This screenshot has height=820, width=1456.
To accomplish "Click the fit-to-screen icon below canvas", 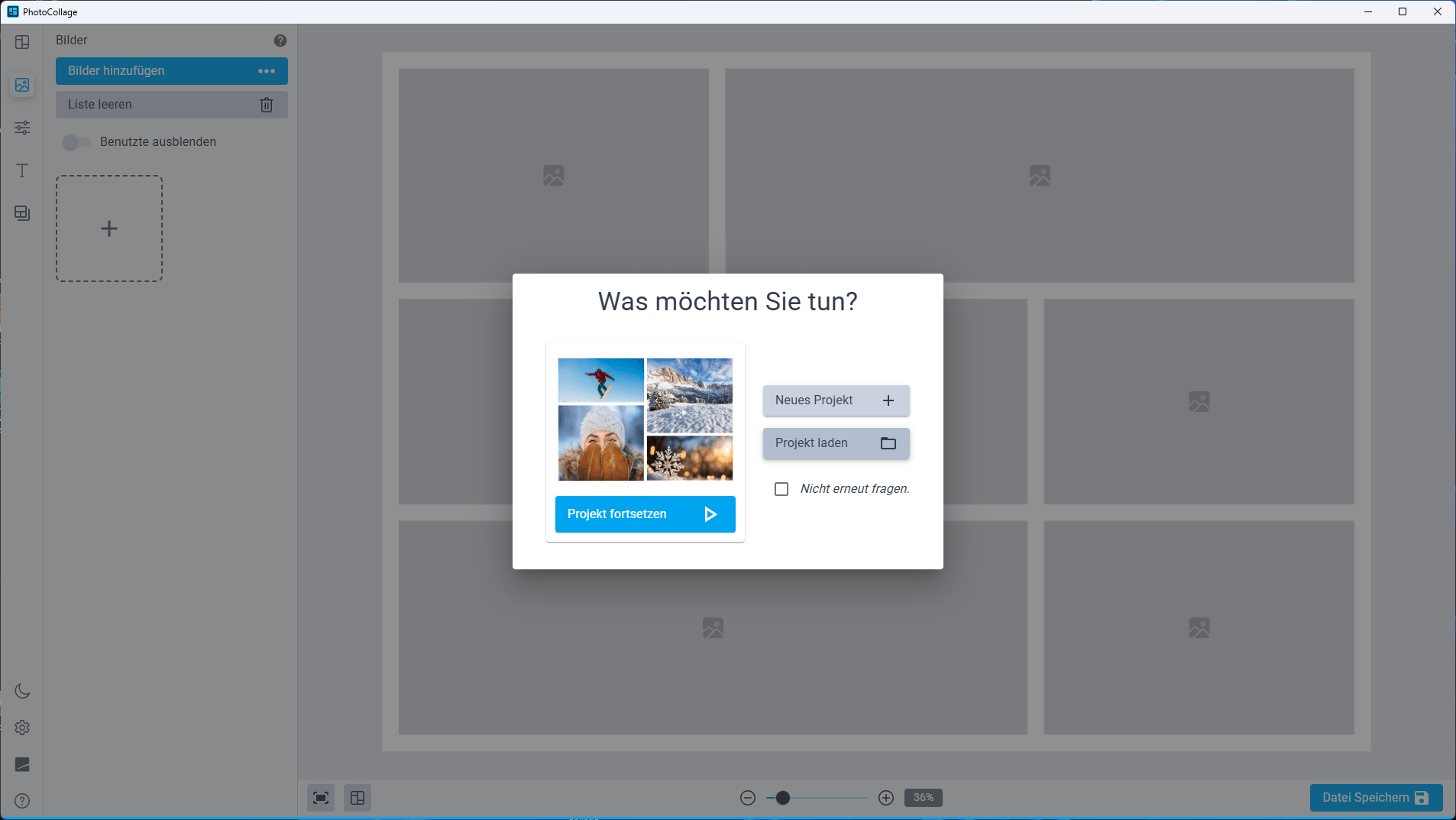I will [x=321, y=798].
